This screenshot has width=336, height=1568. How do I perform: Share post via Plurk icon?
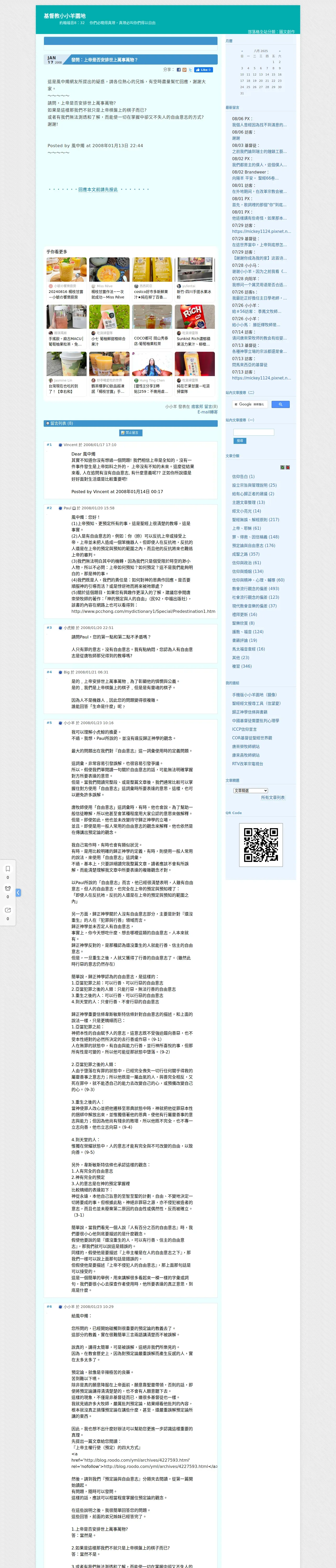(185, 70)
